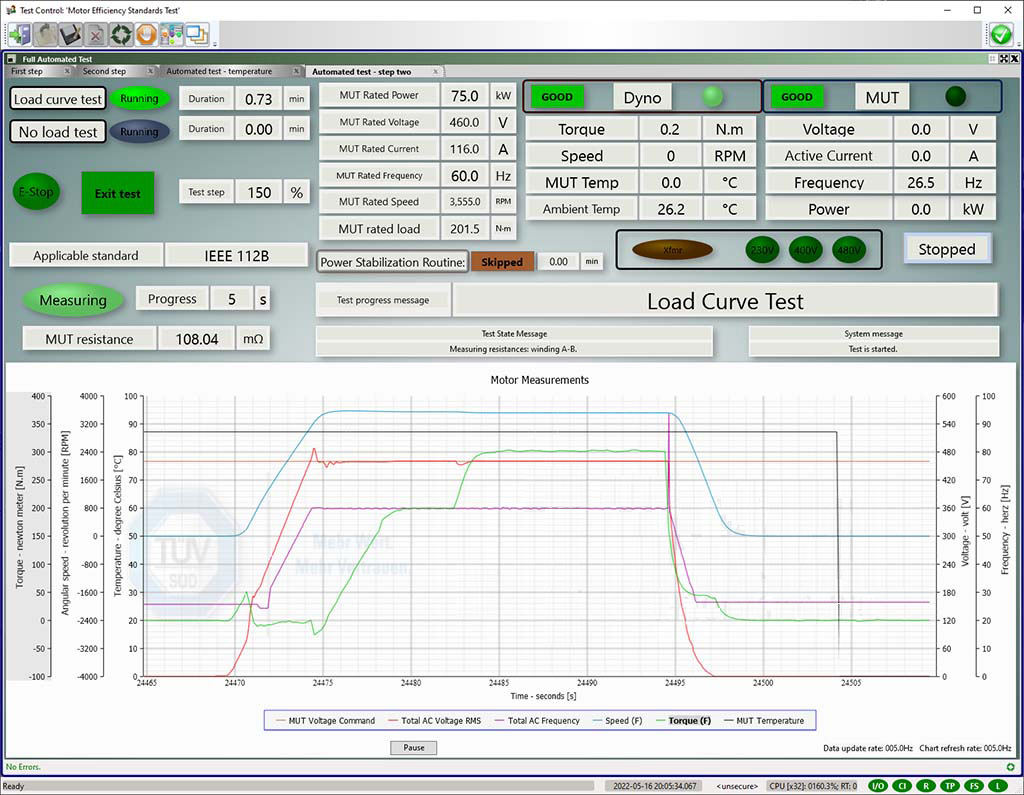Toggle the 400V voltage indicator
1024x795 pixels.
(x=806, y=250)
